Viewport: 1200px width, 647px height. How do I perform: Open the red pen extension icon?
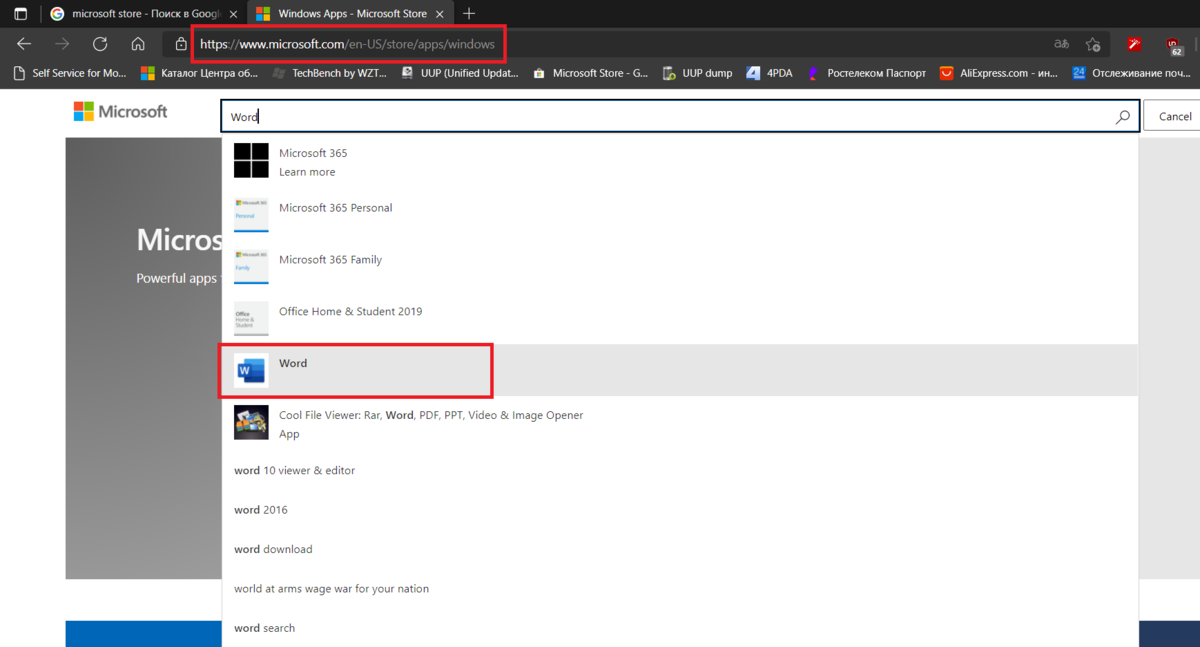coord(1135,44)
